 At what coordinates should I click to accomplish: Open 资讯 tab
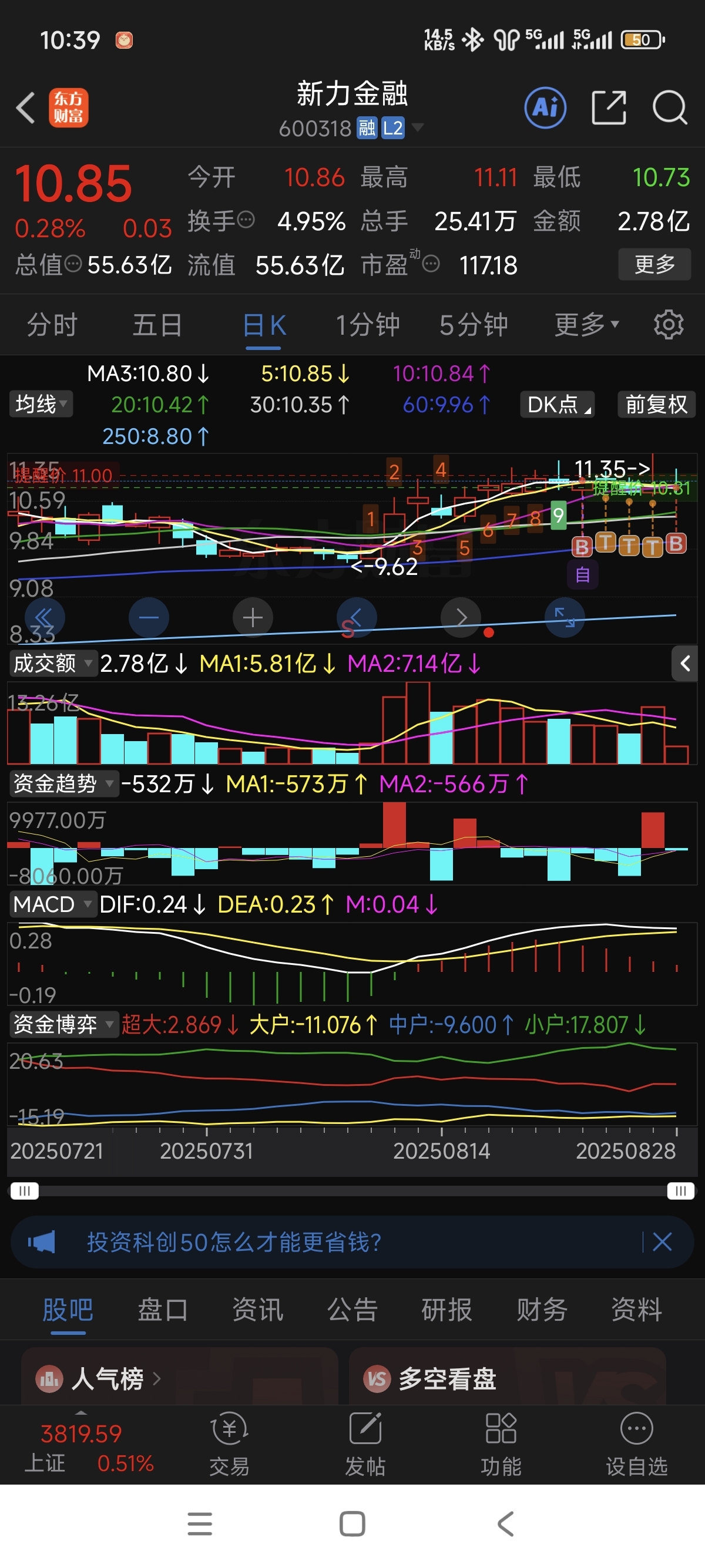pos(257,1309)
